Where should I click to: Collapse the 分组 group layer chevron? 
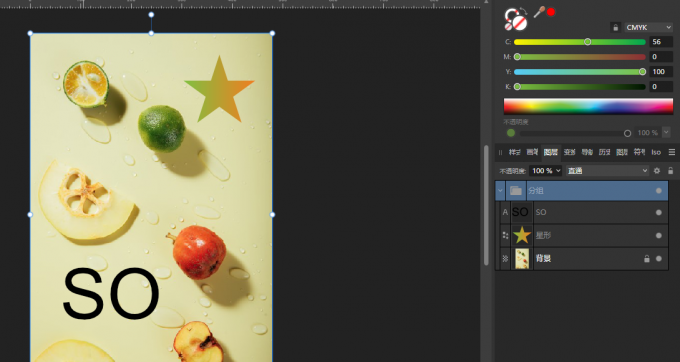500,191
